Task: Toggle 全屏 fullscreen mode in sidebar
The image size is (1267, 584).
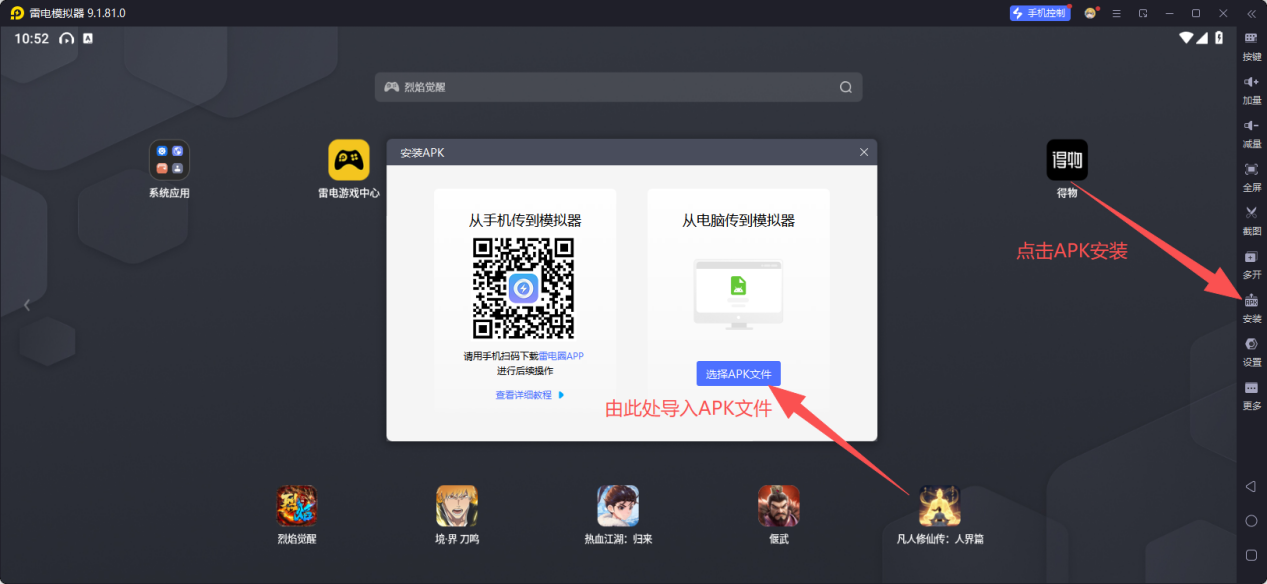Action: [x=1251, y=175]
